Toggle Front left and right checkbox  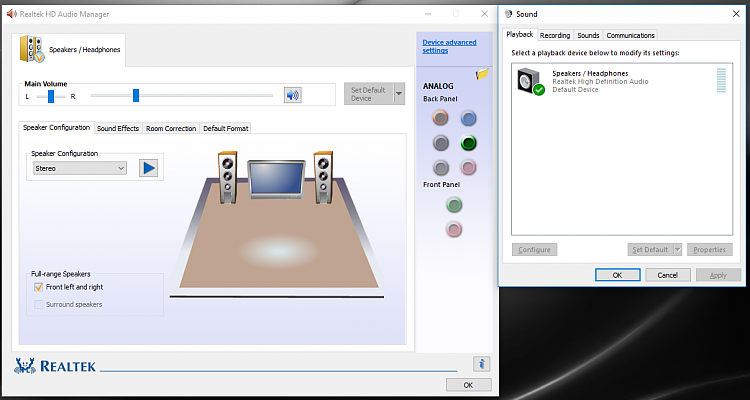(x=38, y=287)
